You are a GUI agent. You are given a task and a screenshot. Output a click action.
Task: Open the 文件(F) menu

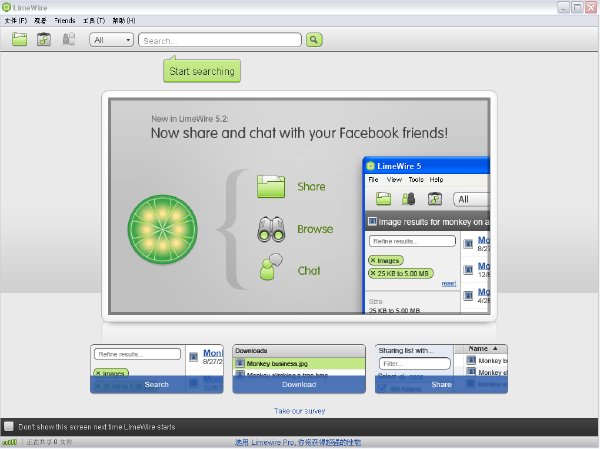pyautogui.click(x=16, y=20)
